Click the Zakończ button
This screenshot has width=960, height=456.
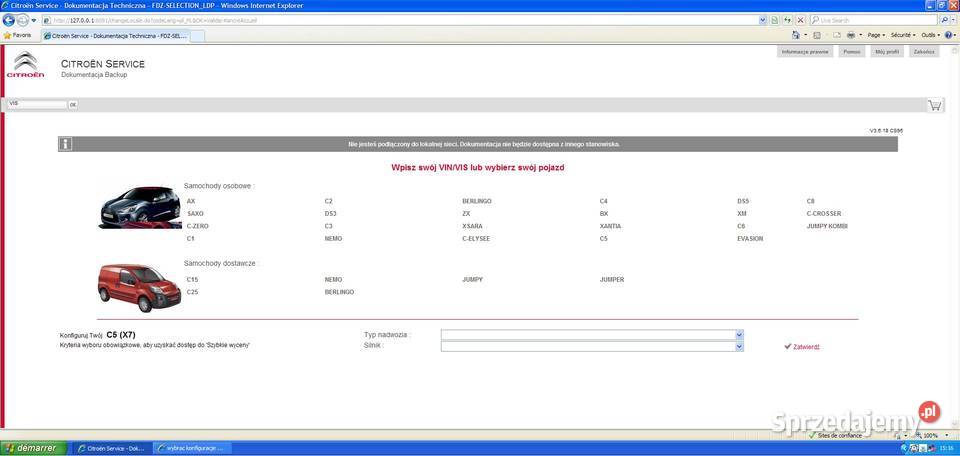[x=924, y=51]
